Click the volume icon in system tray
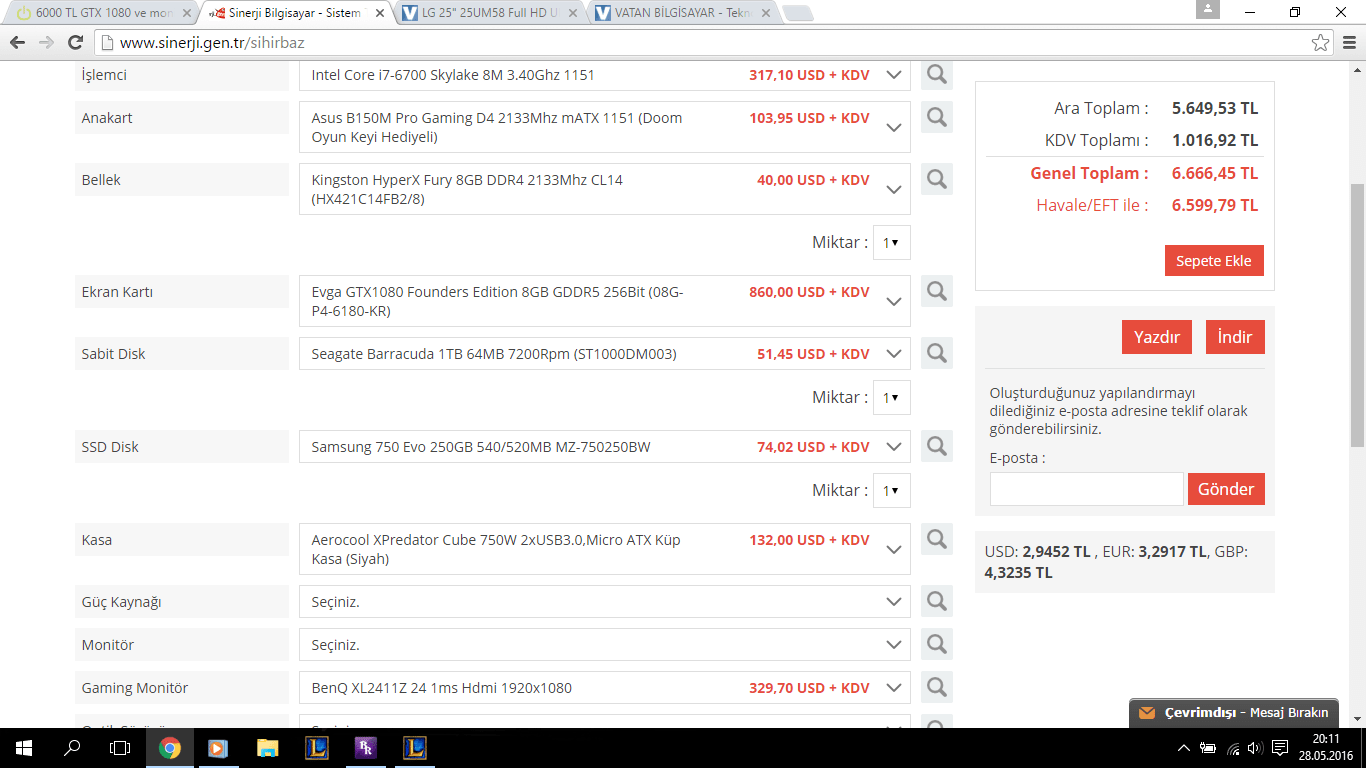Screen dimensions: 1366x768 [1255, 748]
